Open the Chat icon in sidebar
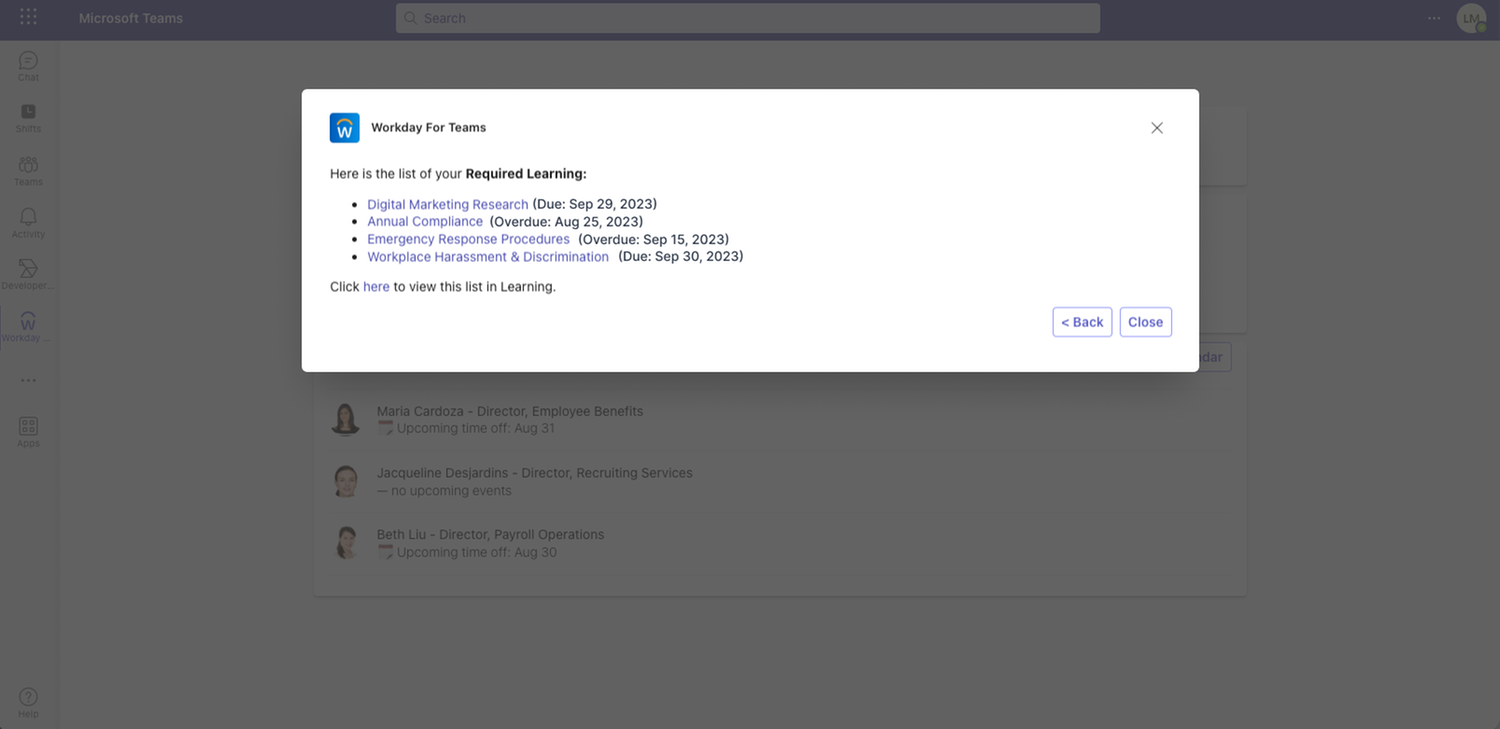The height and width of the screenshot is (729, 1500). click(28, 63)
